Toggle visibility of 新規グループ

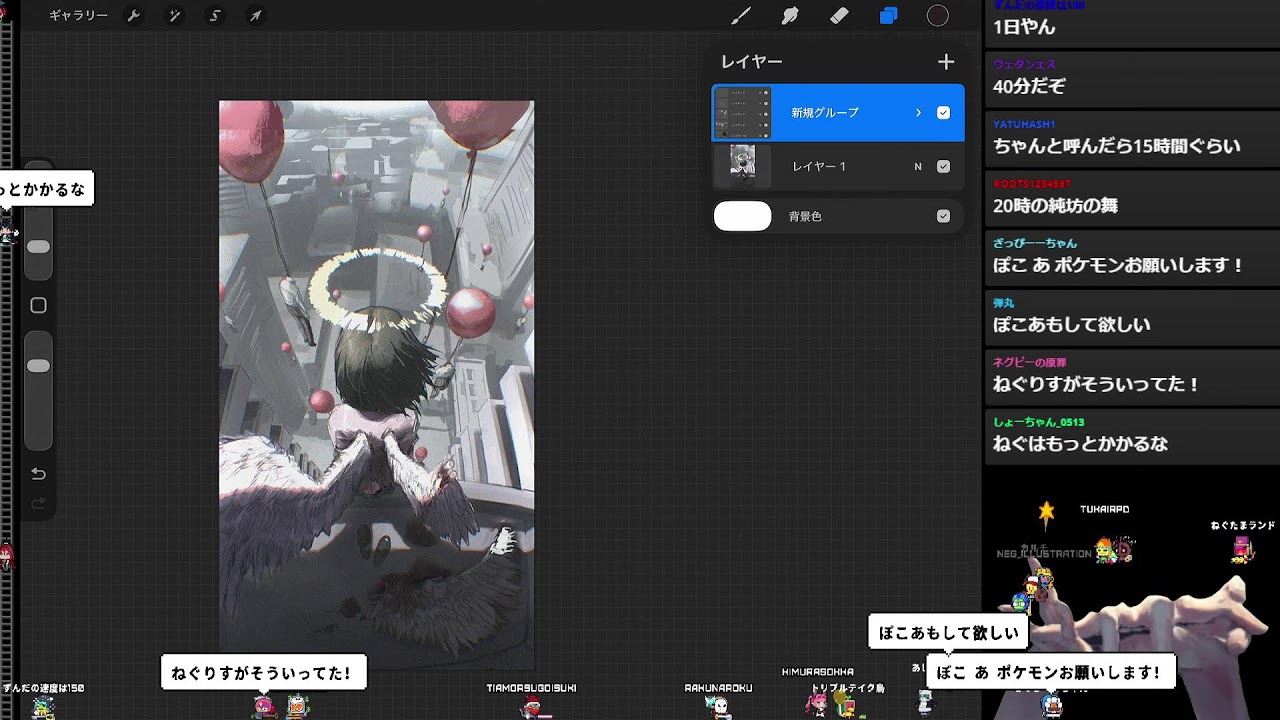943,113
